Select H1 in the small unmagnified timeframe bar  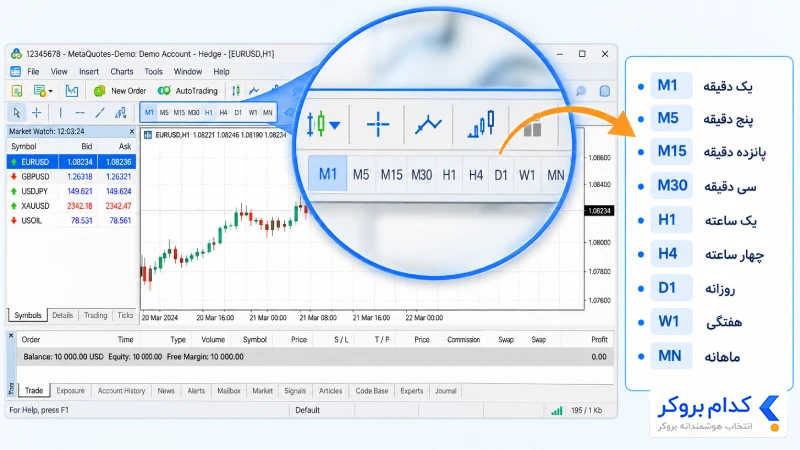(209, 113)
